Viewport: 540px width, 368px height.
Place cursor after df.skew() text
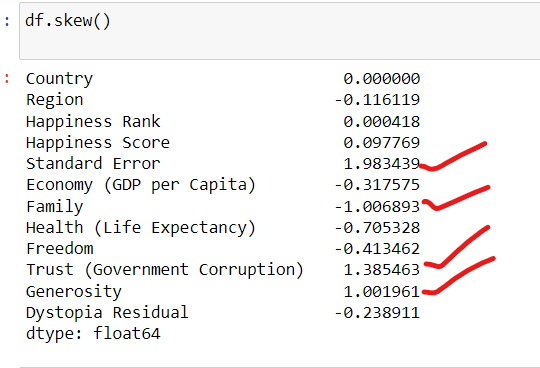pyautogui.click(x=111, y=21)
